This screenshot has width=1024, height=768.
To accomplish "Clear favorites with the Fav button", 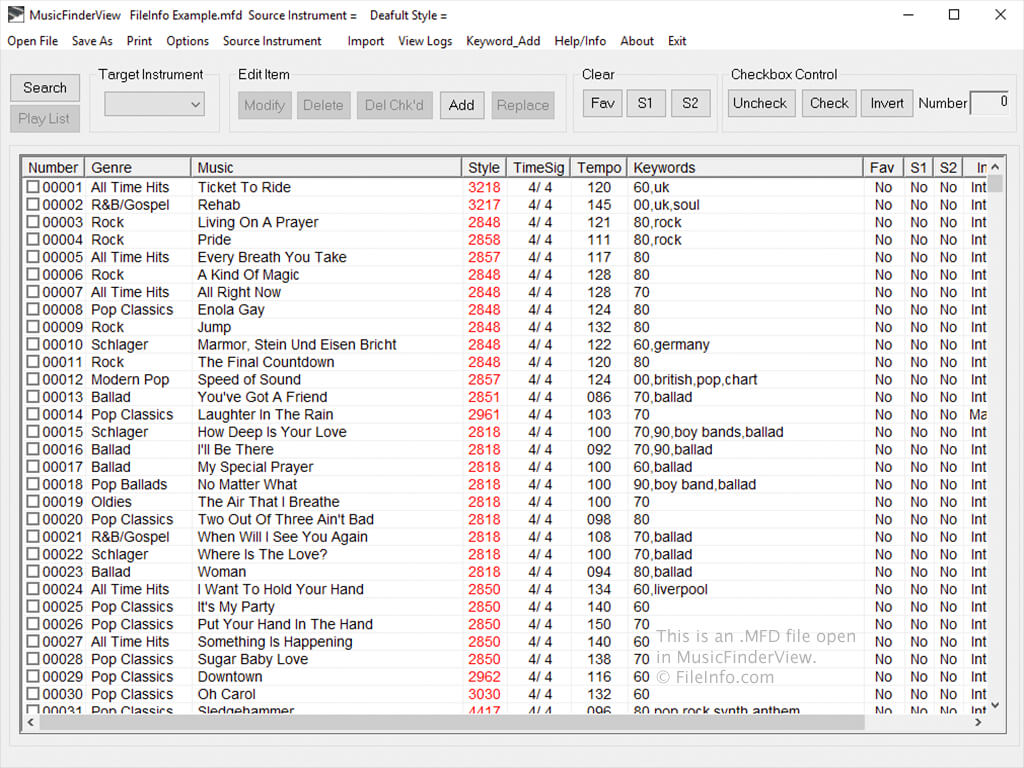I will [x=602, y=103].
